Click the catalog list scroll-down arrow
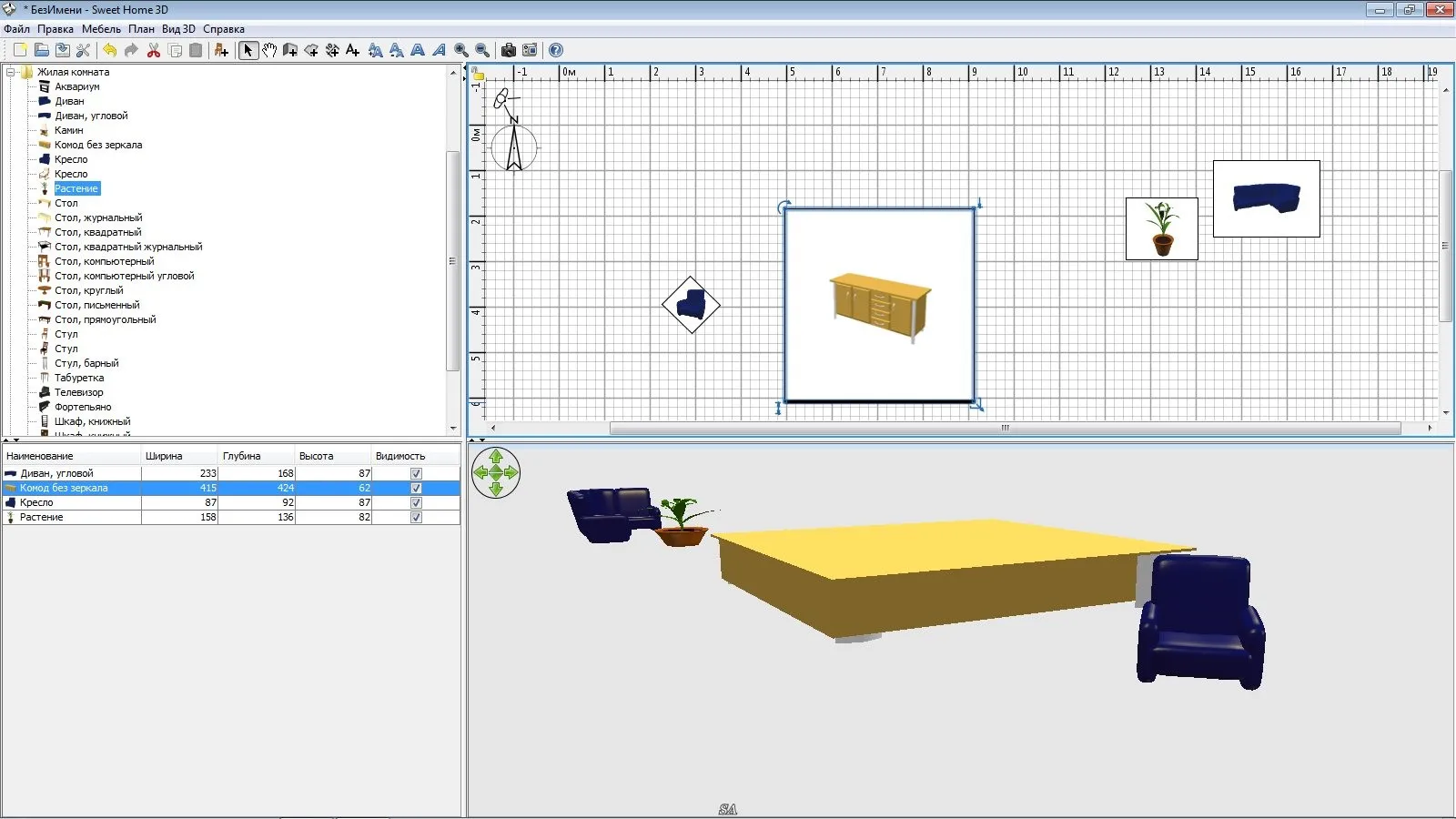1456x819 pixels. 453,429
